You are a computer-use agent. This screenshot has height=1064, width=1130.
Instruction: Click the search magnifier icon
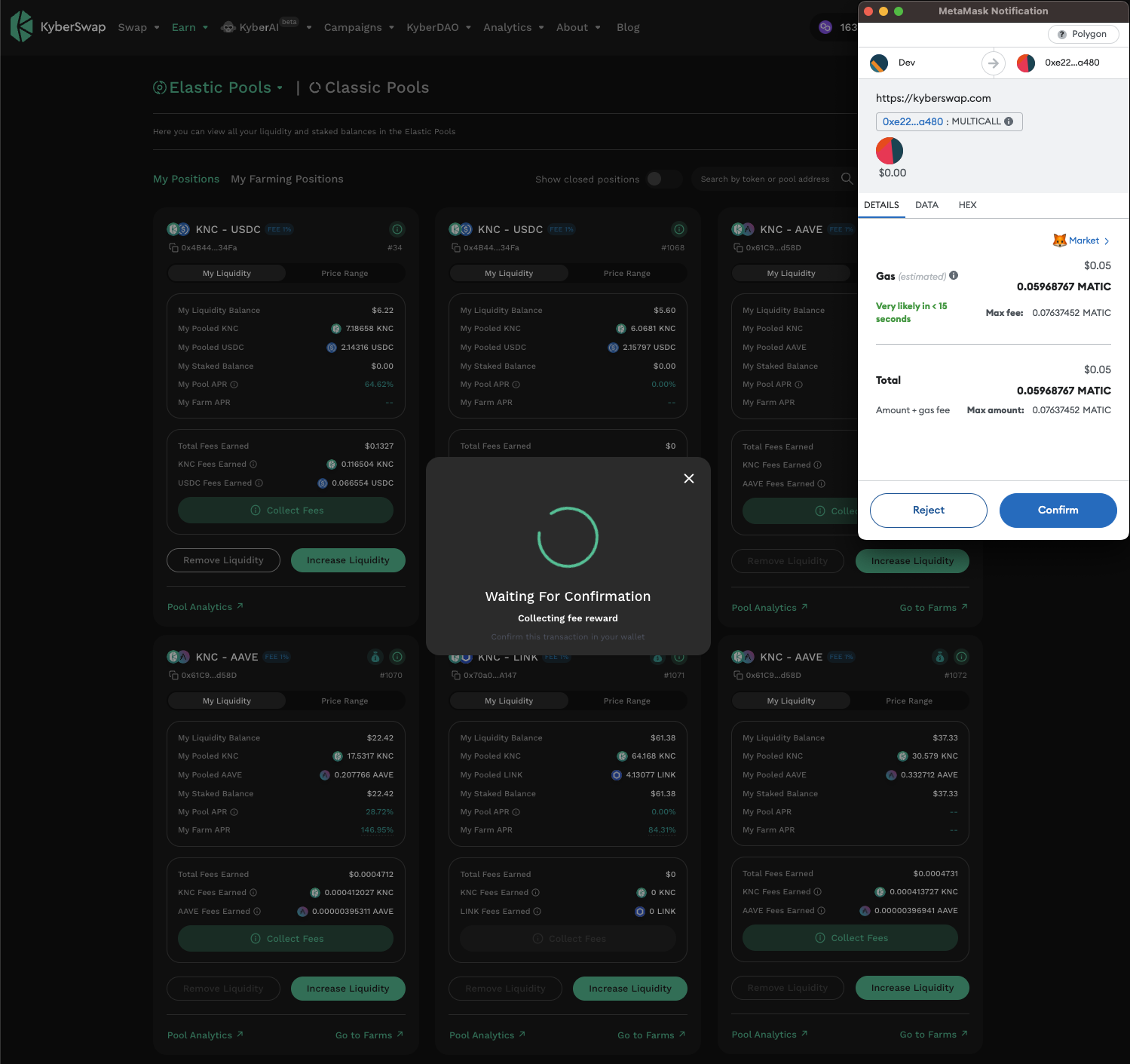(x=847, y=179)
